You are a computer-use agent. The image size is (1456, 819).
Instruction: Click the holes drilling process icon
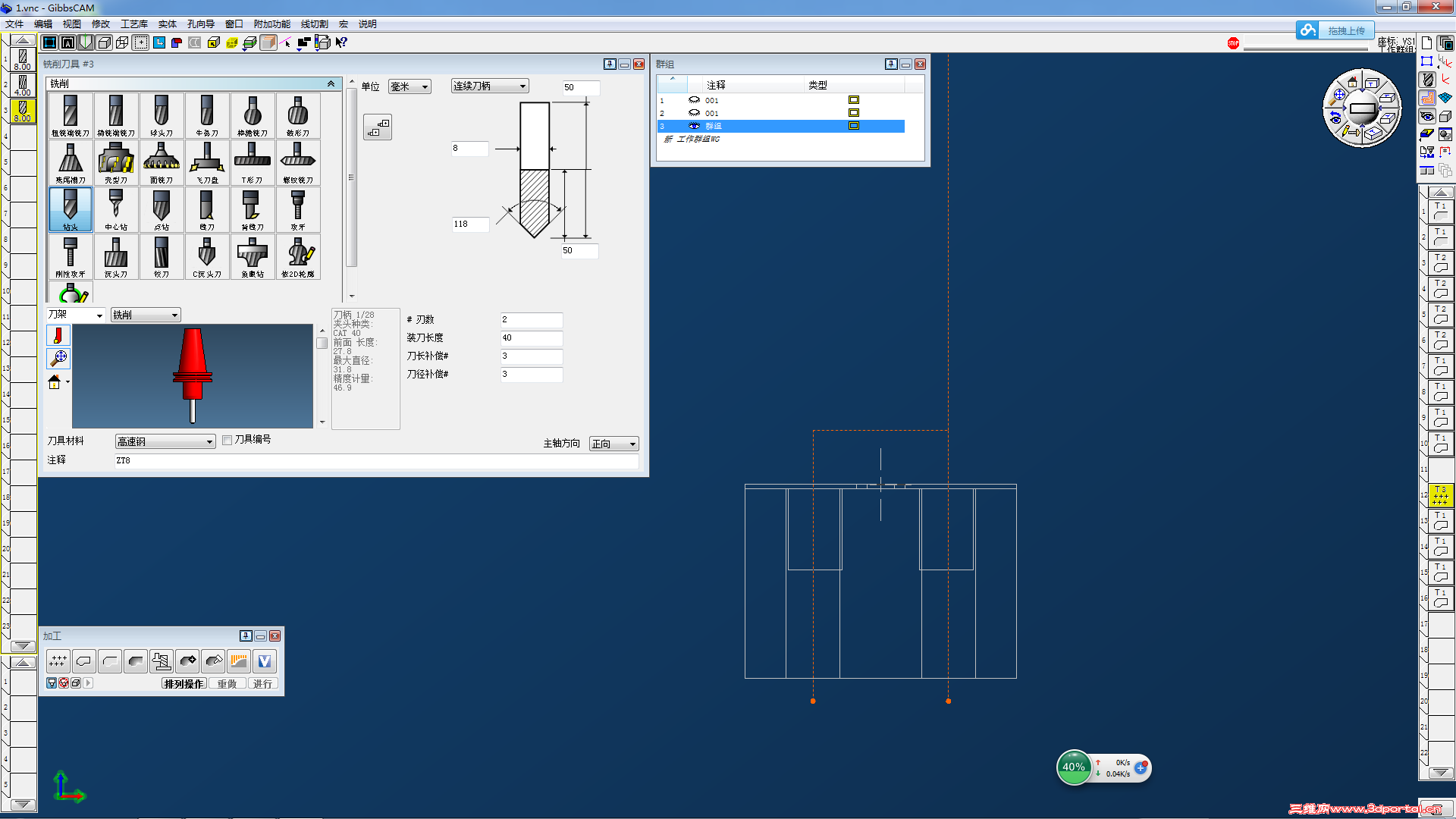tap(58, 661)
